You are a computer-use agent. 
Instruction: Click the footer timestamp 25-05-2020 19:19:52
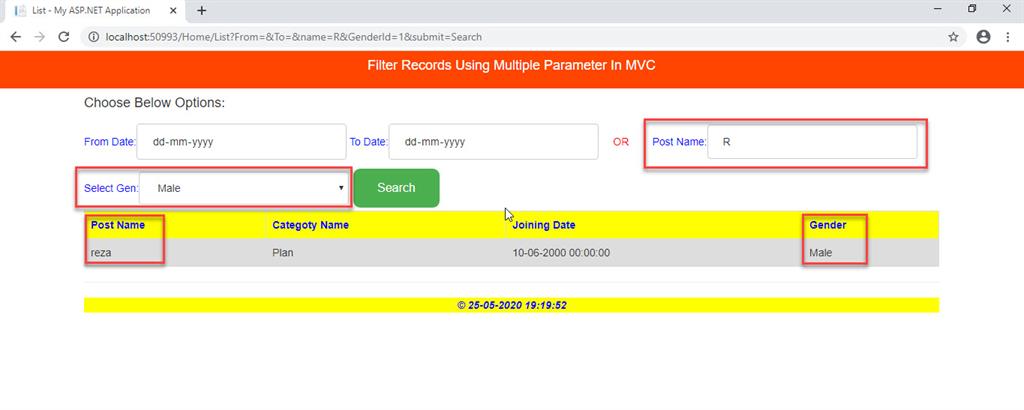pyautogui.click(x=517, y=305)
